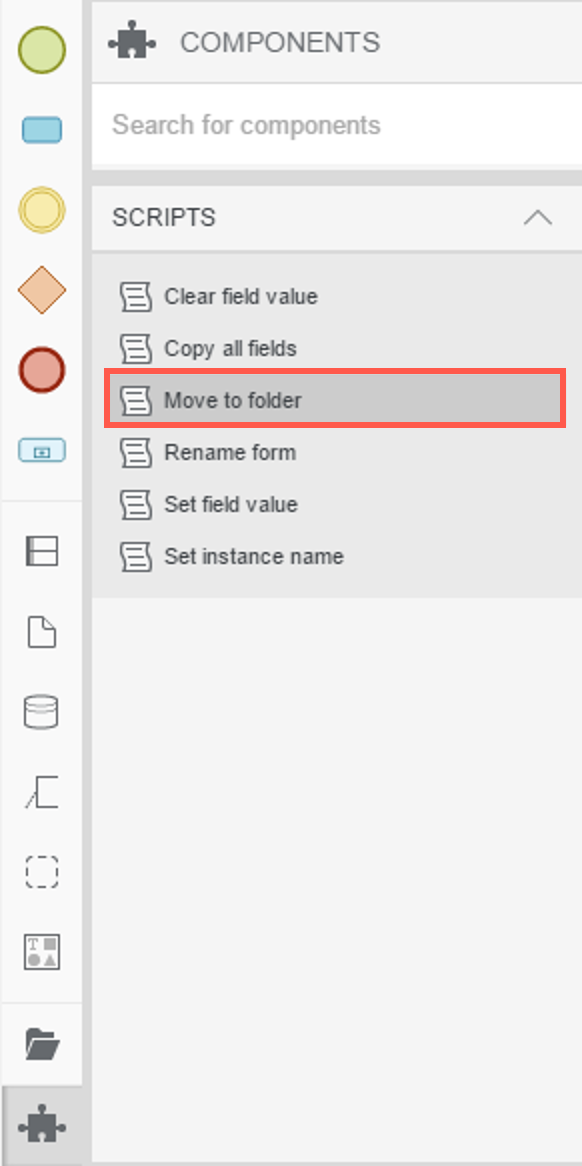The height and width of the screenshot is (1166, 582).
Task: Choose the yellow intermediate event circle
Action: (42, 210)
